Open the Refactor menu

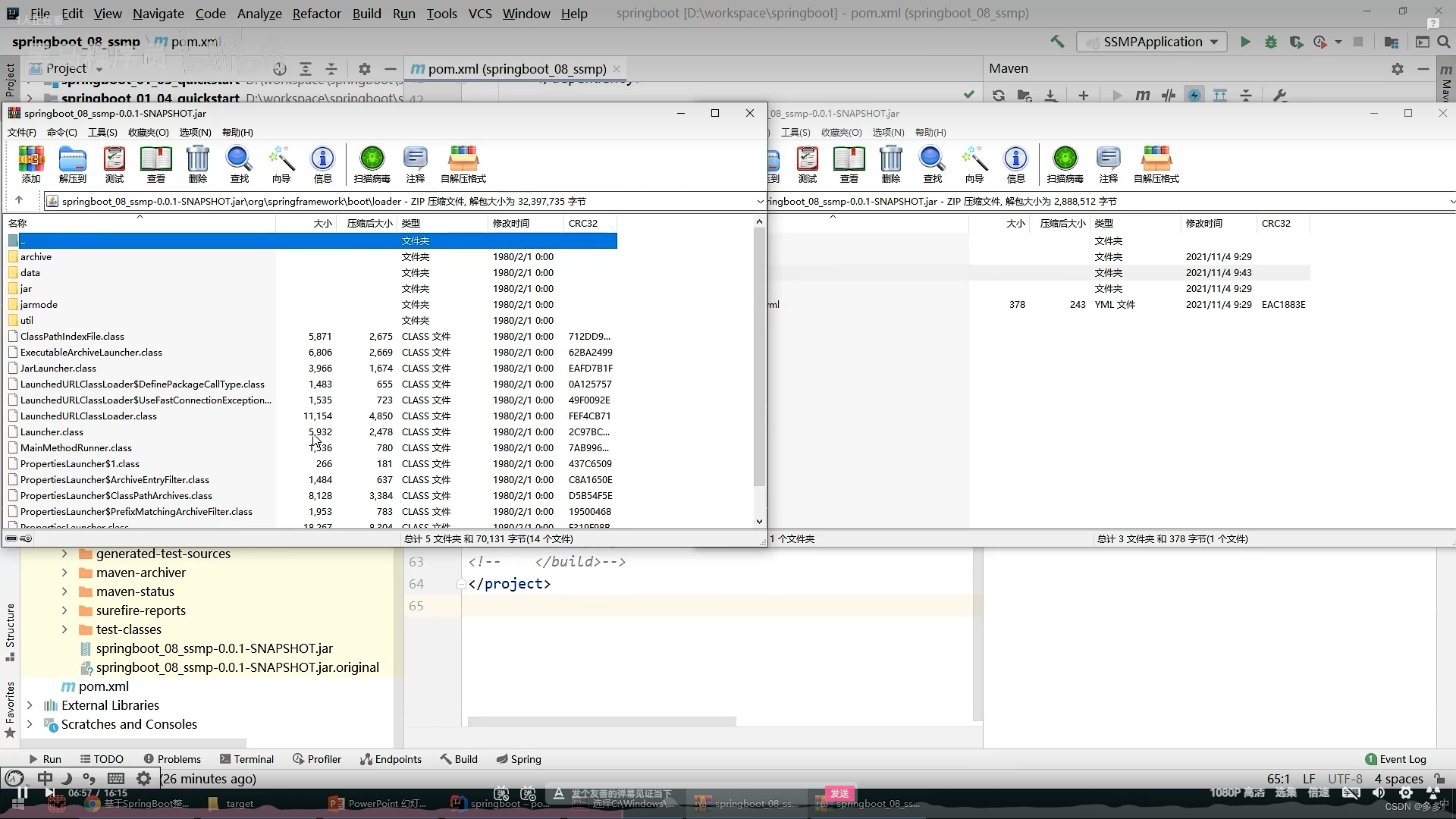316,14
